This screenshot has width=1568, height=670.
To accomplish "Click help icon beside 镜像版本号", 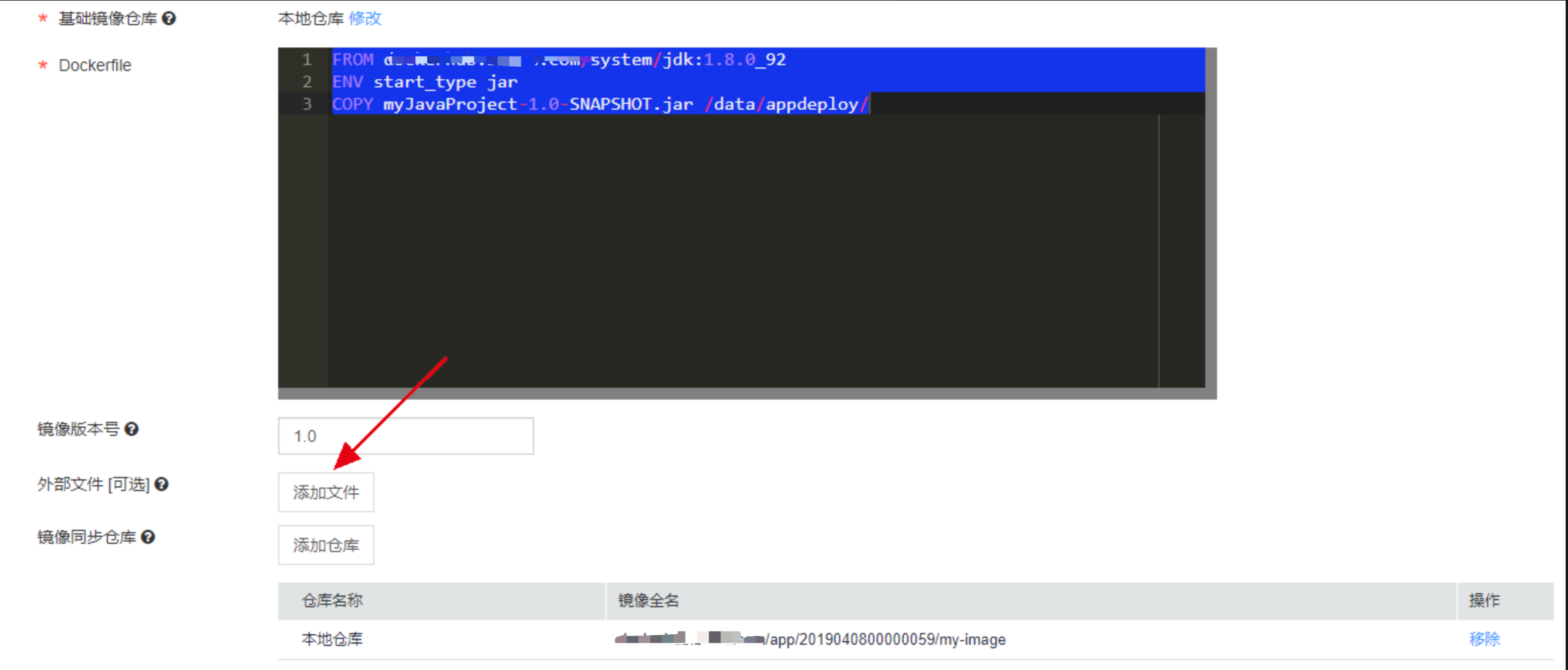I will [x=131, y=429].
